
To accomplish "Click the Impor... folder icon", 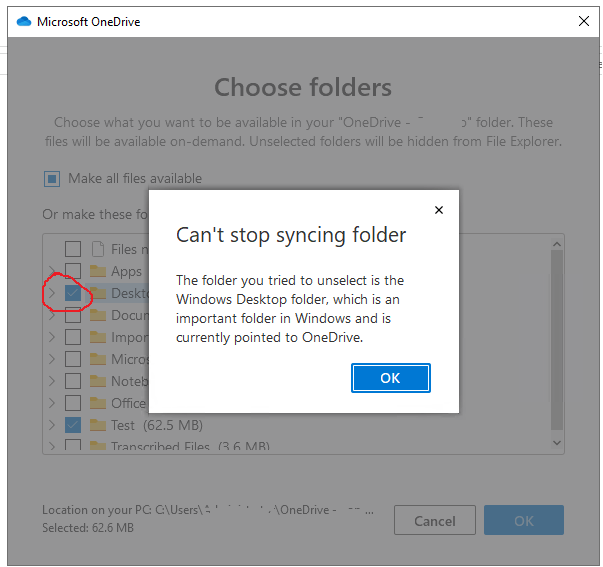I will point(98,337).
